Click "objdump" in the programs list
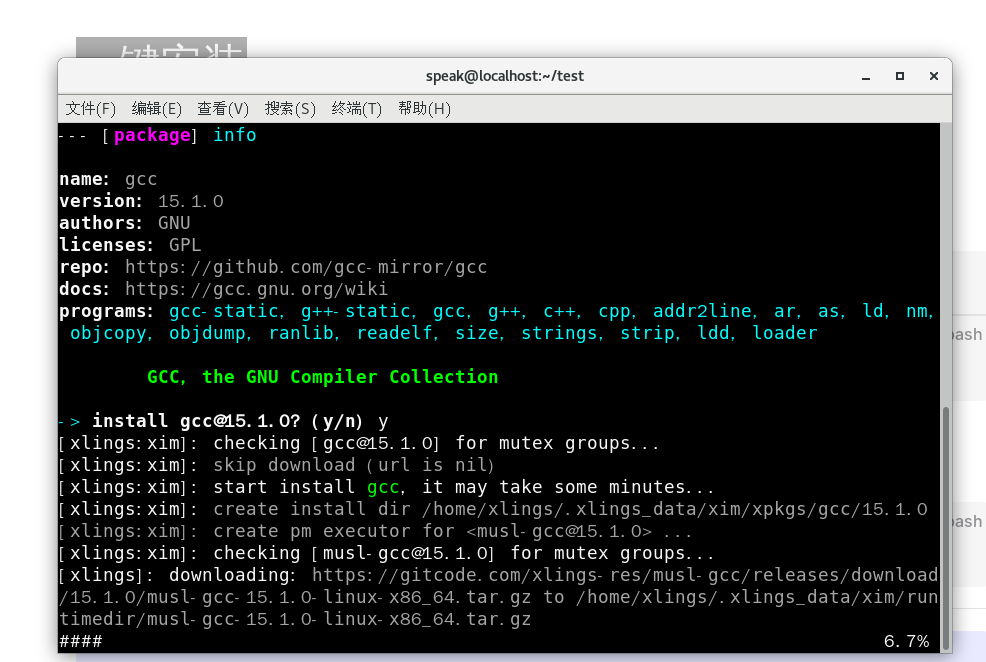 [x=207, y=333]
